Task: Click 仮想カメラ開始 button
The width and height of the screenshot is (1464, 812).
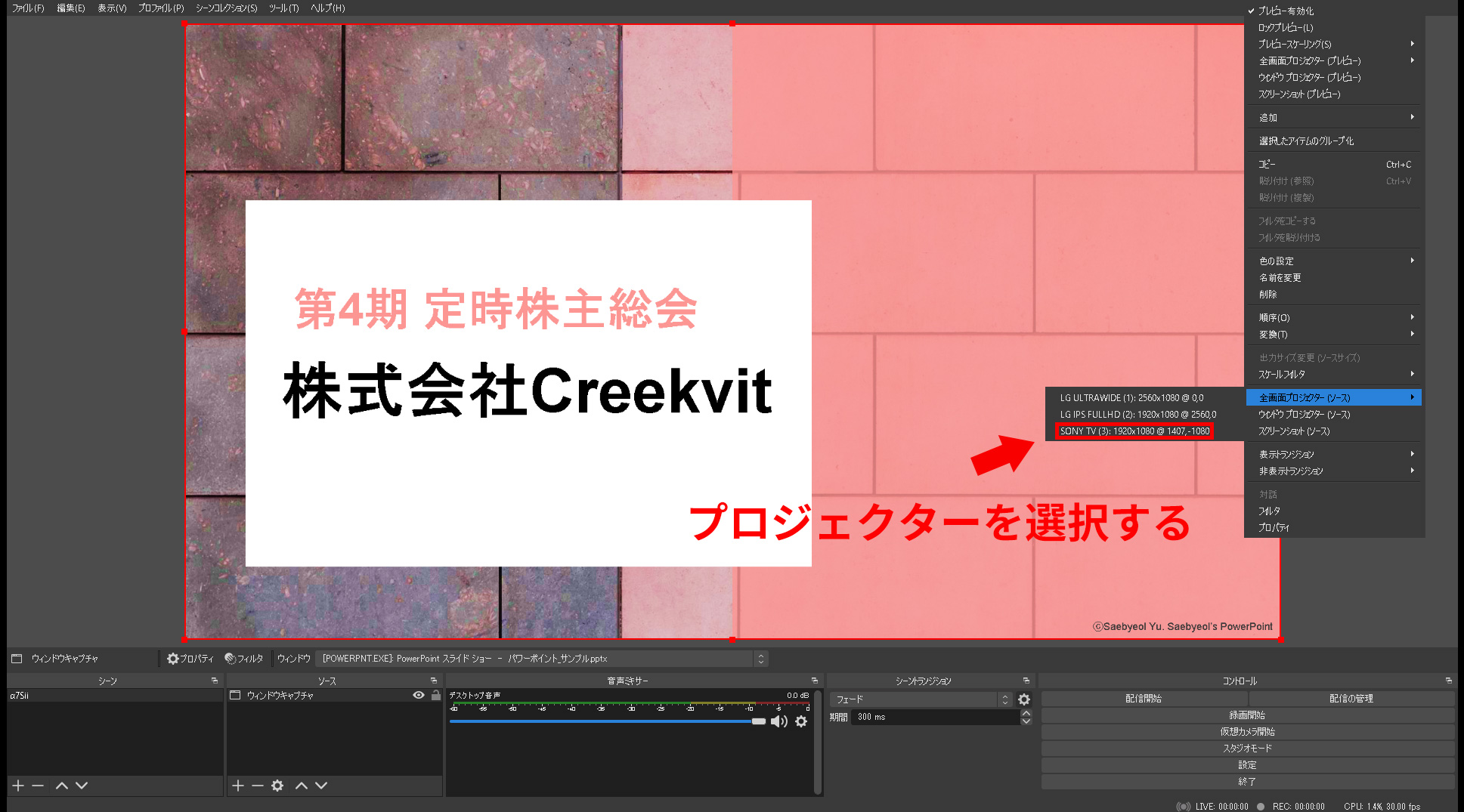Action: pos(1248,732)
